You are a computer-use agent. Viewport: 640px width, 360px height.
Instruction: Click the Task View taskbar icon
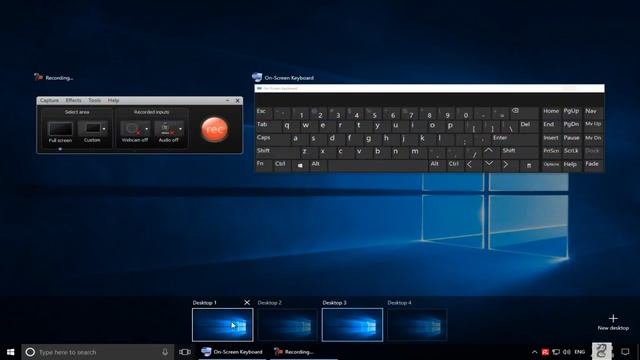[x=185, y=352]
